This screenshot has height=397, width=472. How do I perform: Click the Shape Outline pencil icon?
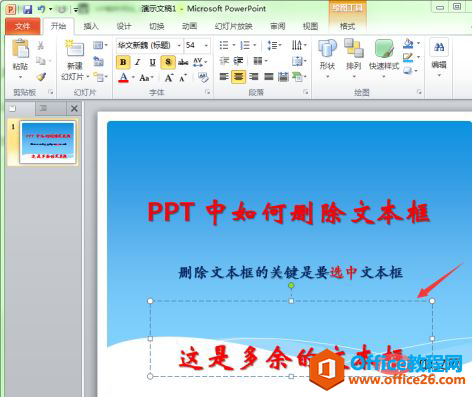coord(408,57)
